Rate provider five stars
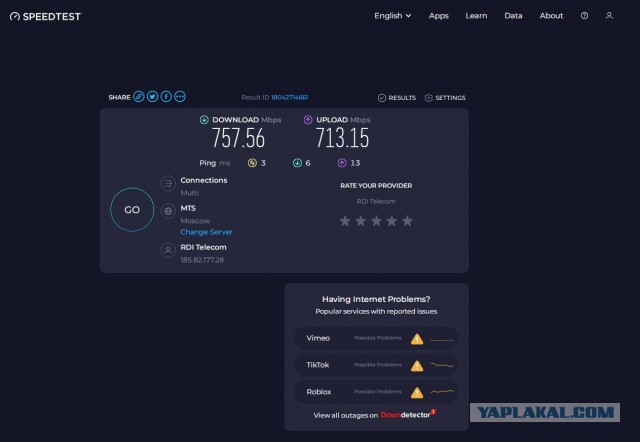Image resolution: width=640 pixels, height=442 pixels. 407,221
